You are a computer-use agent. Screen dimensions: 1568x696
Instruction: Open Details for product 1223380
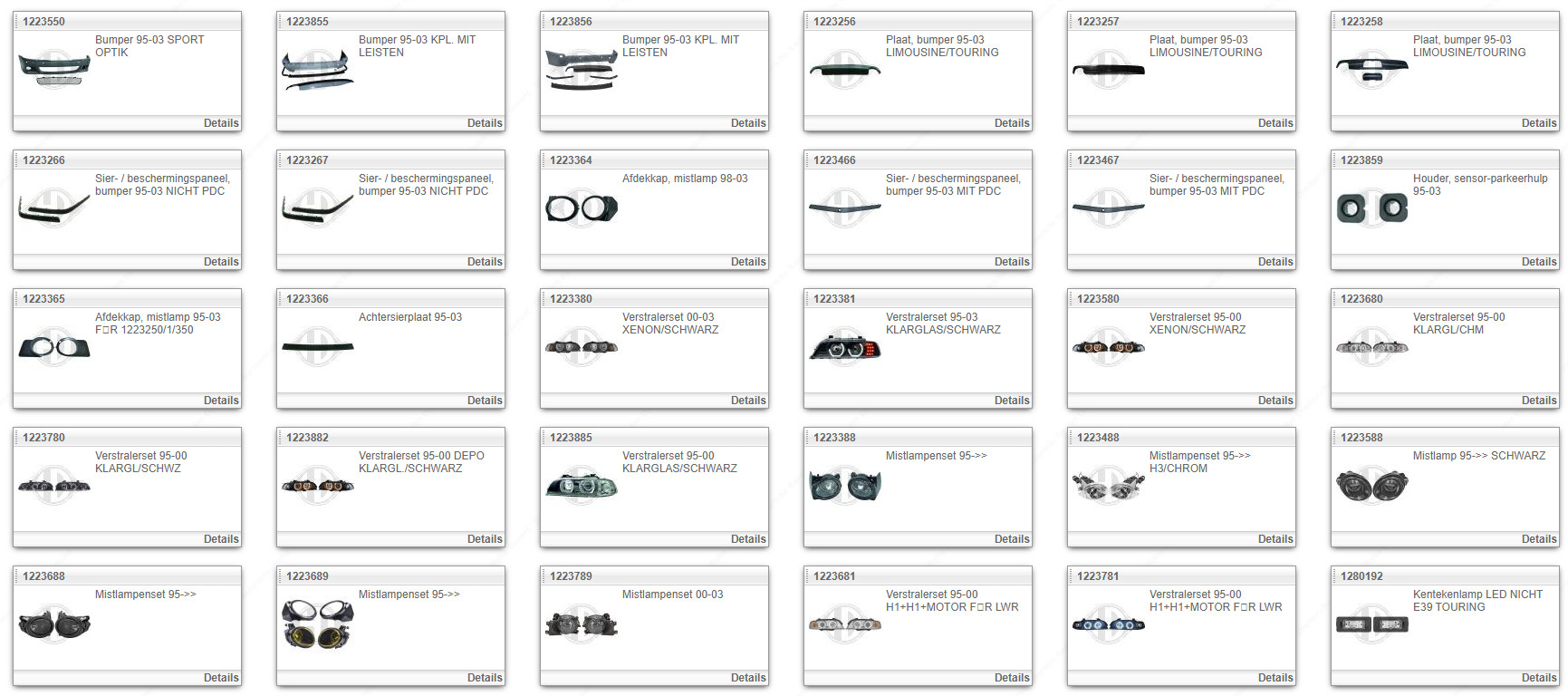click(748, 401)
